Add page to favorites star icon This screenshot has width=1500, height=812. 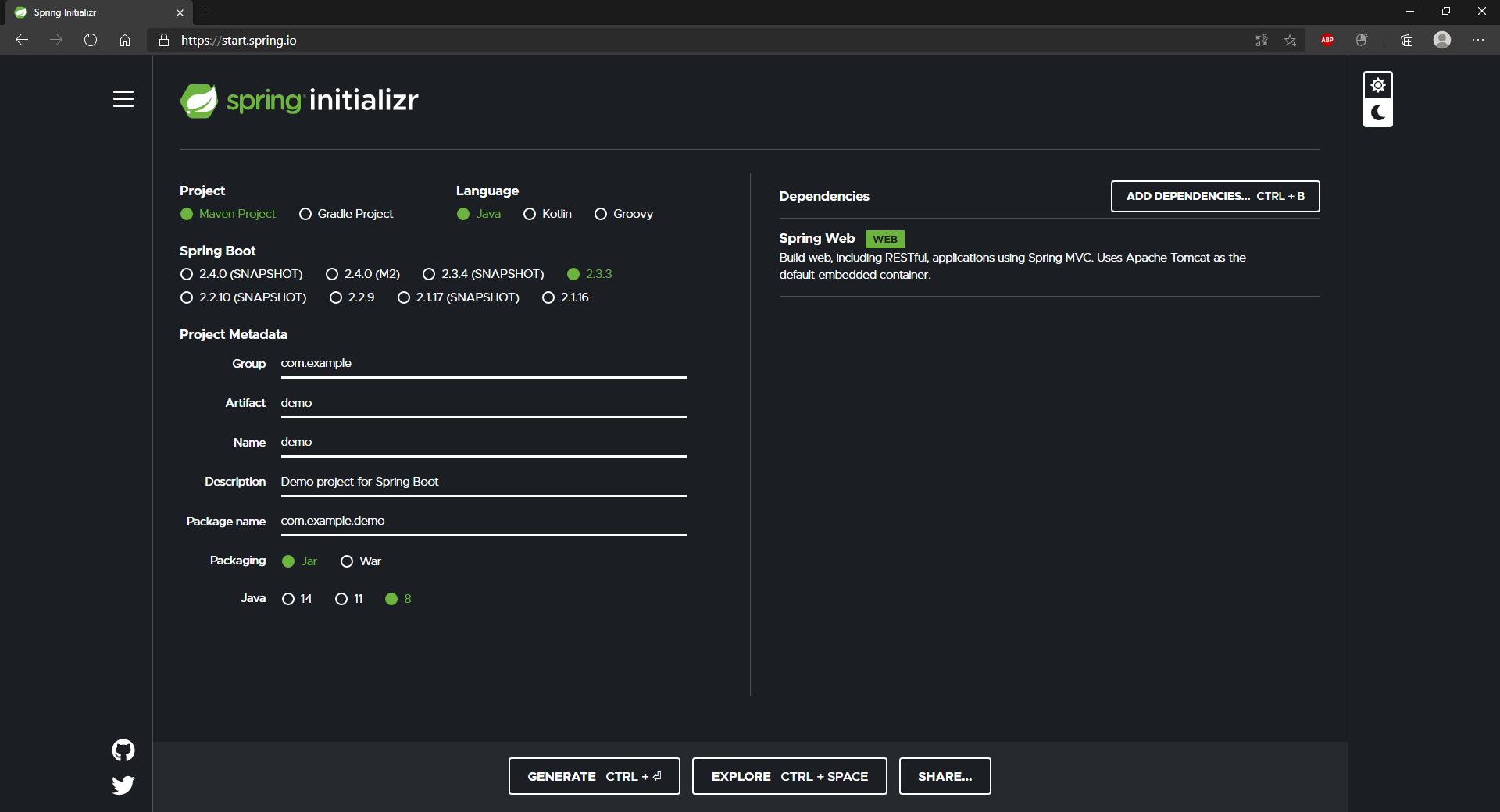1290,40
